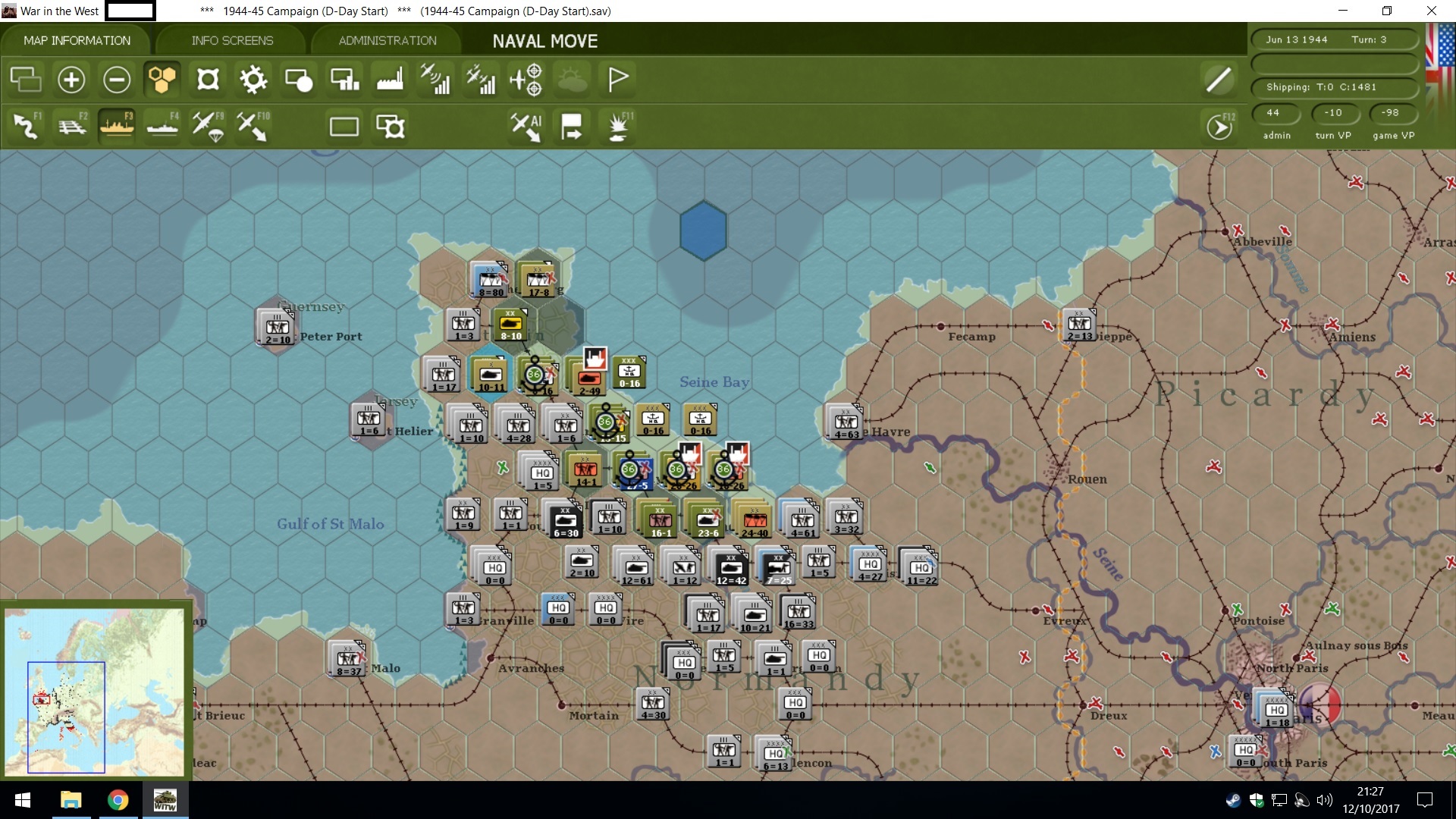Select the Jersey unit near St Helier
The height and width of the screenshot is (819, 1456).
pyautogui.click(x=369, y=420)
